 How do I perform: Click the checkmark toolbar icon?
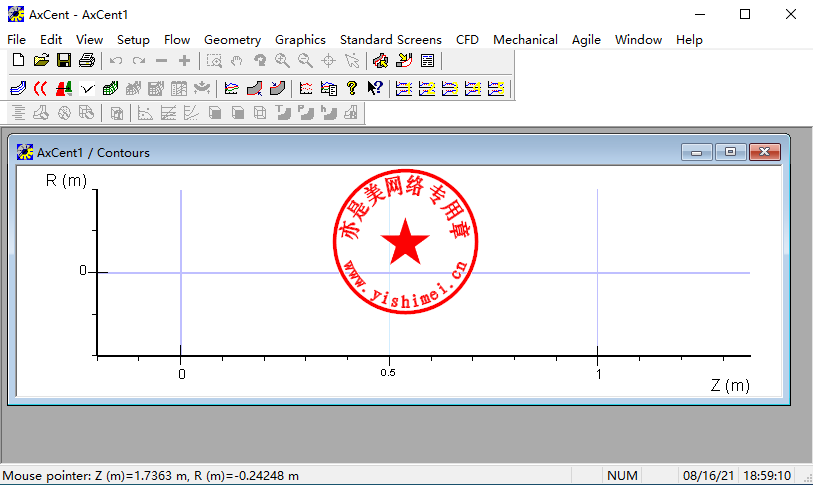tap(87, 89)
